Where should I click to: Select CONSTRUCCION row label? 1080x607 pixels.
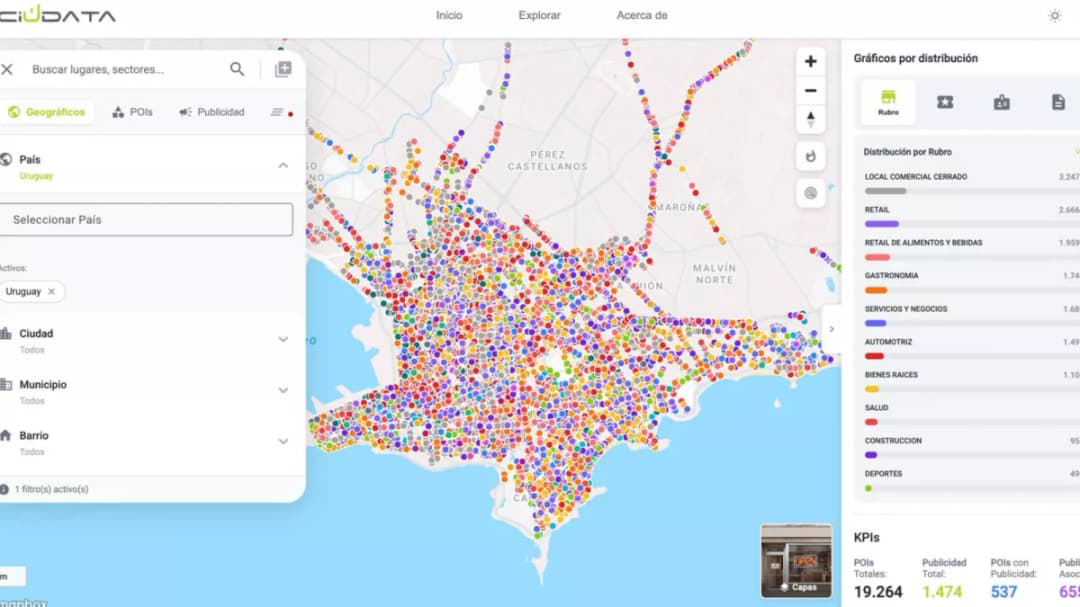click(893, 441)
